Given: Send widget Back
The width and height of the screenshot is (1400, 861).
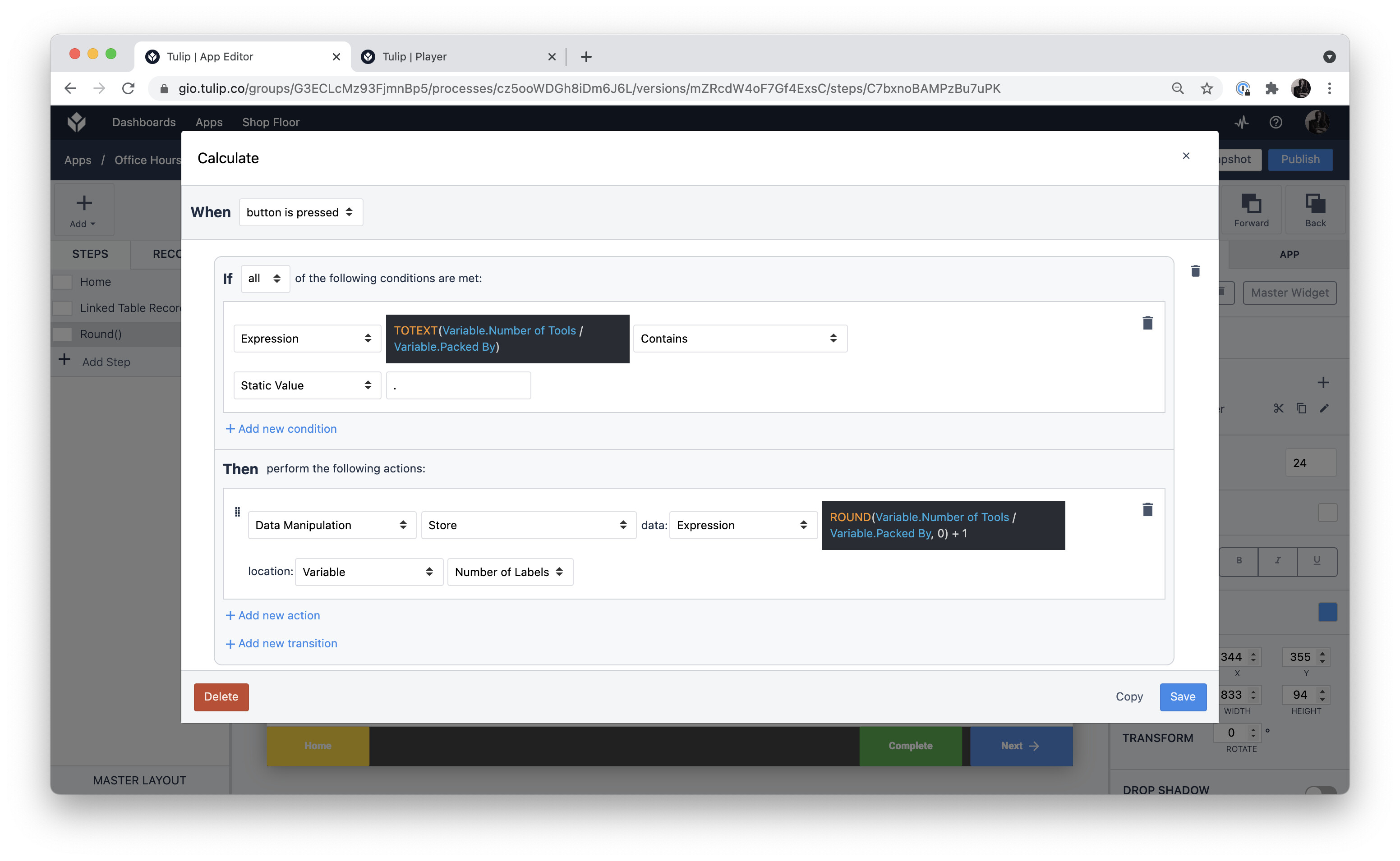Looking at the screenshot, I should [1315, 210].
